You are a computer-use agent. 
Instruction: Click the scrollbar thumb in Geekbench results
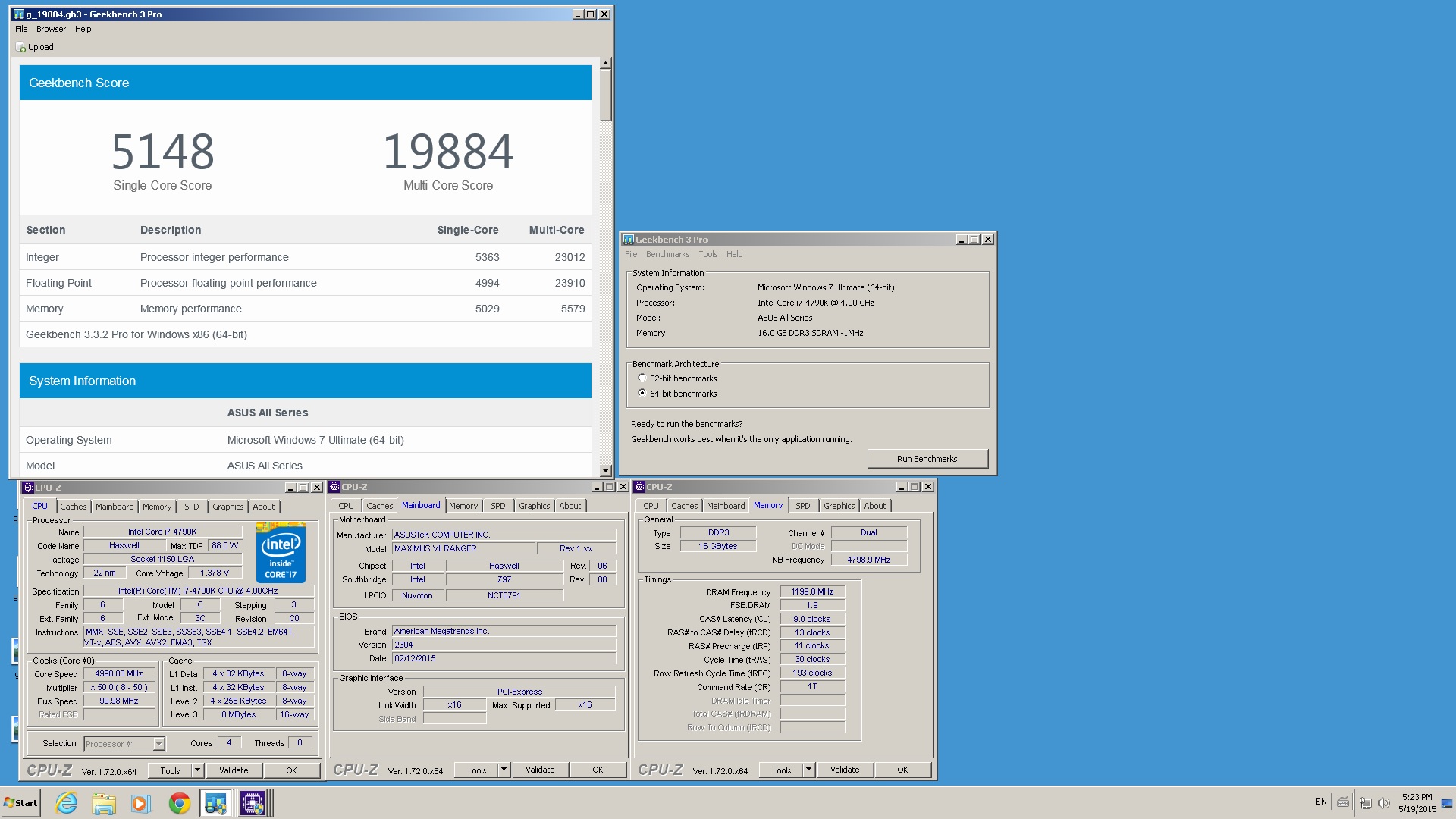tap(605, 95)
